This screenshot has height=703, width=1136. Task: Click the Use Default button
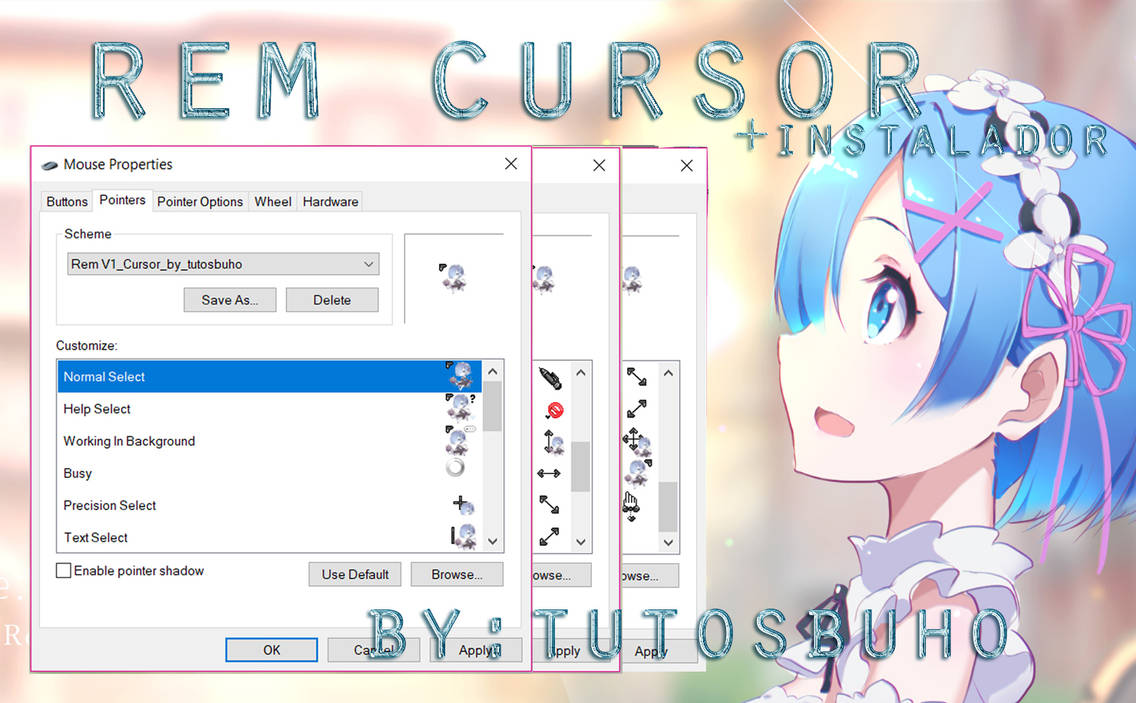tap(355, 574)
